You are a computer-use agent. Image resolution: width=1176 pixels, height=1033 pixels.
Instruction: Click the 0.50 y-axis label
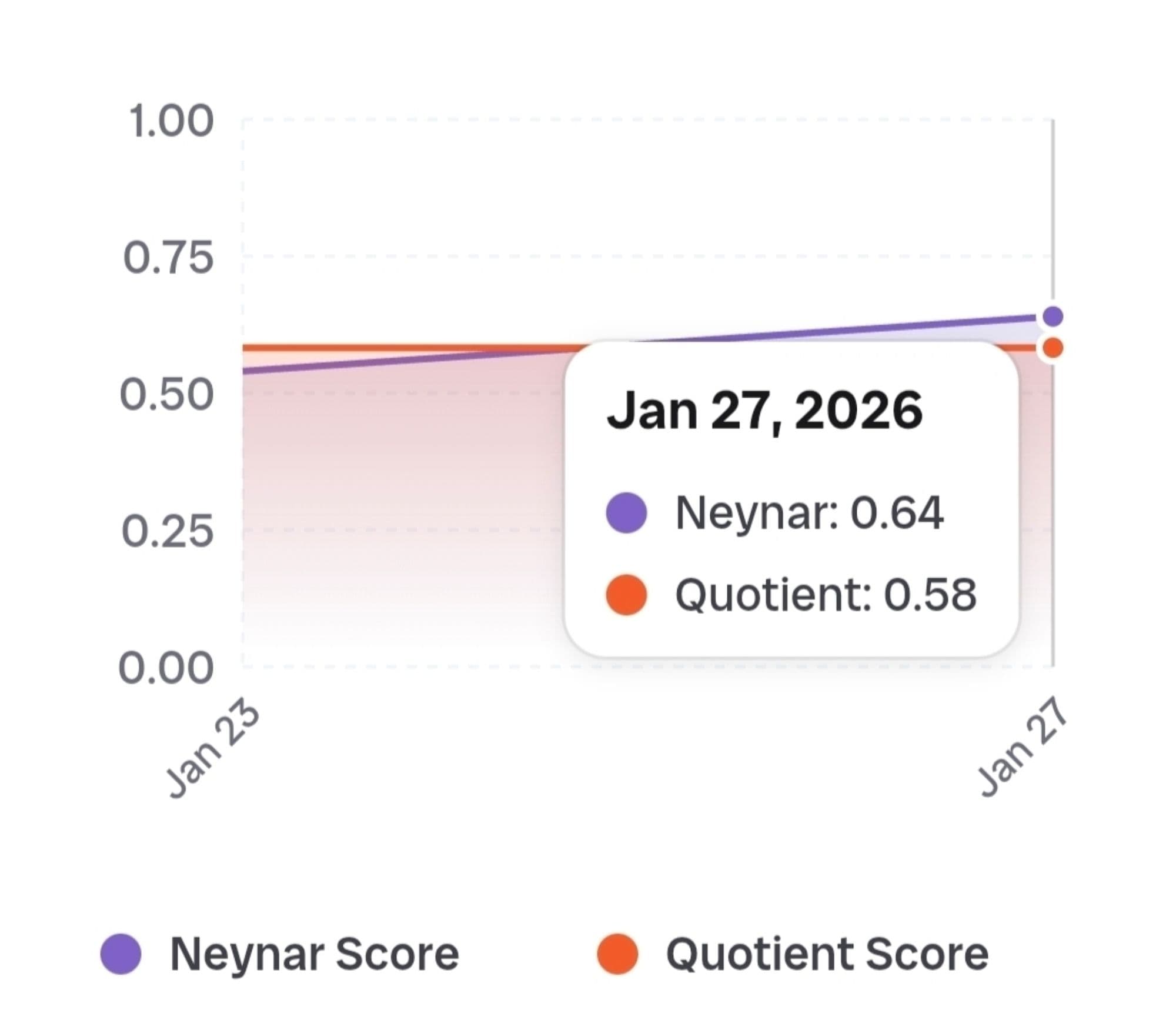[x=166, y=394]
